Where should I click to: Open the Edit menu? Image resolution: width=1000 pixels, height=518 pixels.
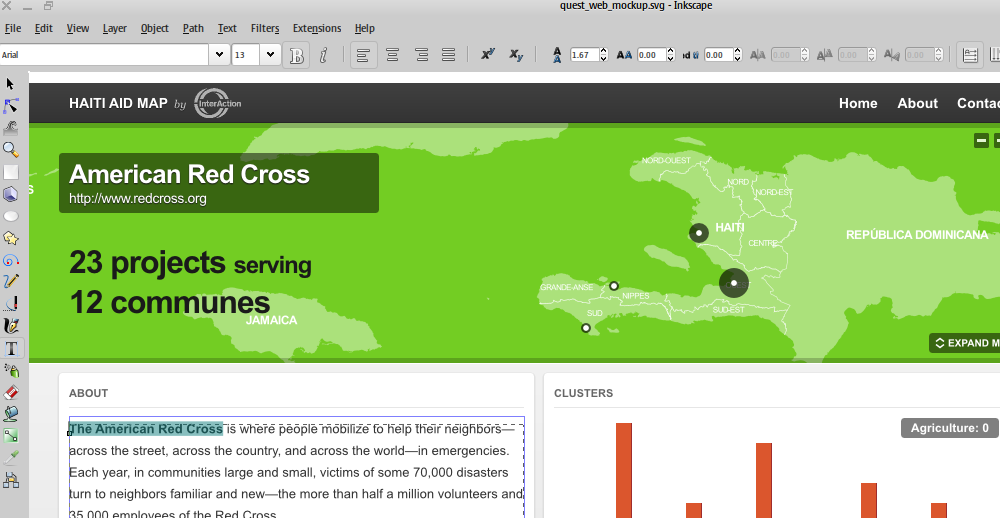[x=43, y=28]
